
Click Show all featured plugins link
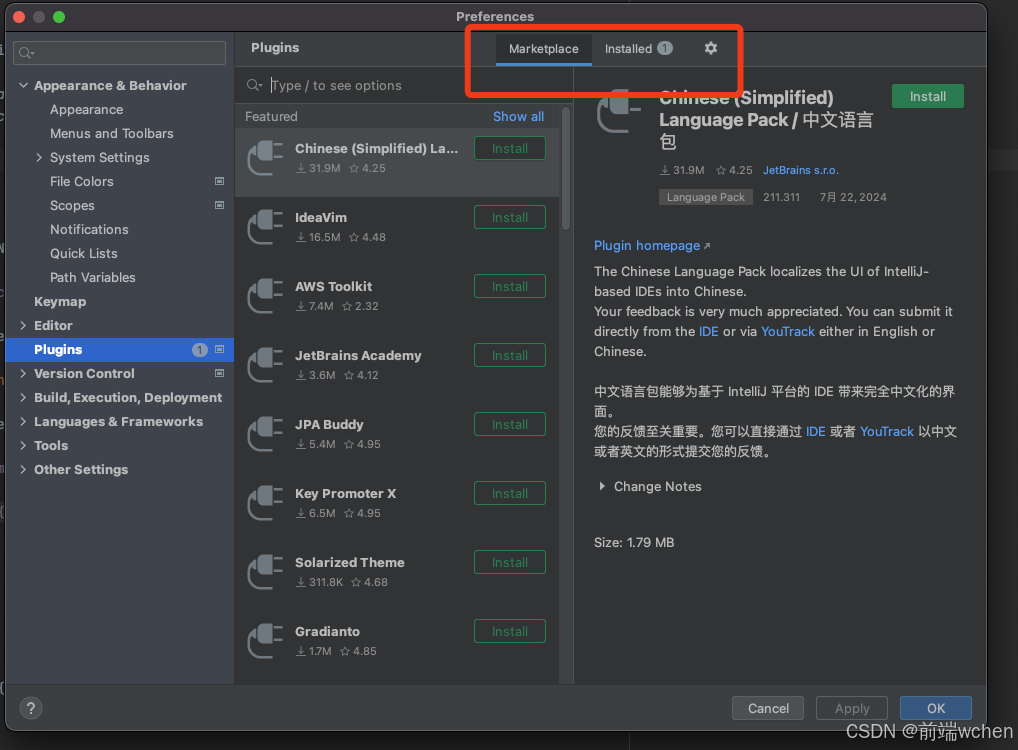pos(518,116)
